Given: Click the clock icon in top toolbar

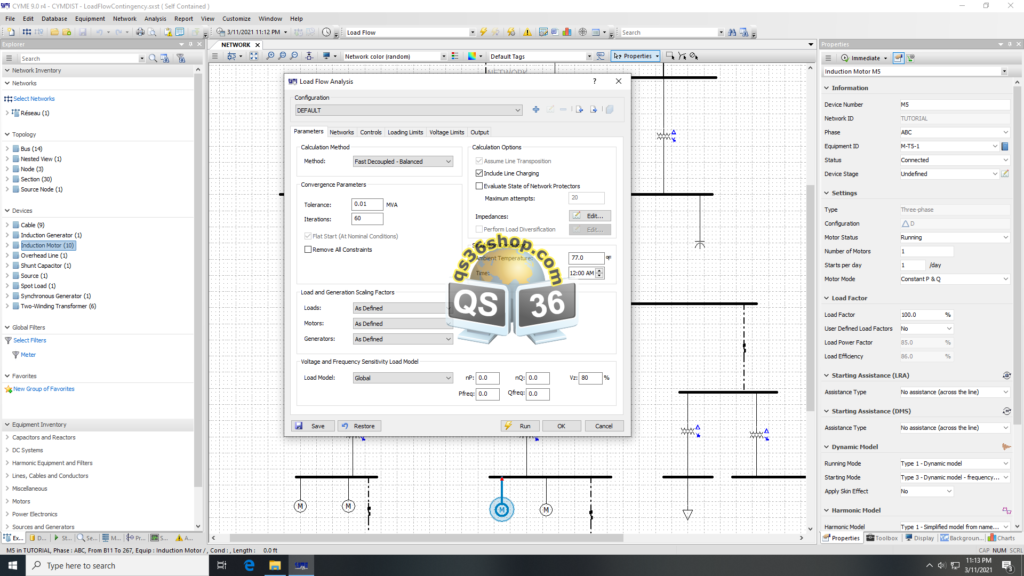Looking at the screenshot, I should [x=327, y=32].
